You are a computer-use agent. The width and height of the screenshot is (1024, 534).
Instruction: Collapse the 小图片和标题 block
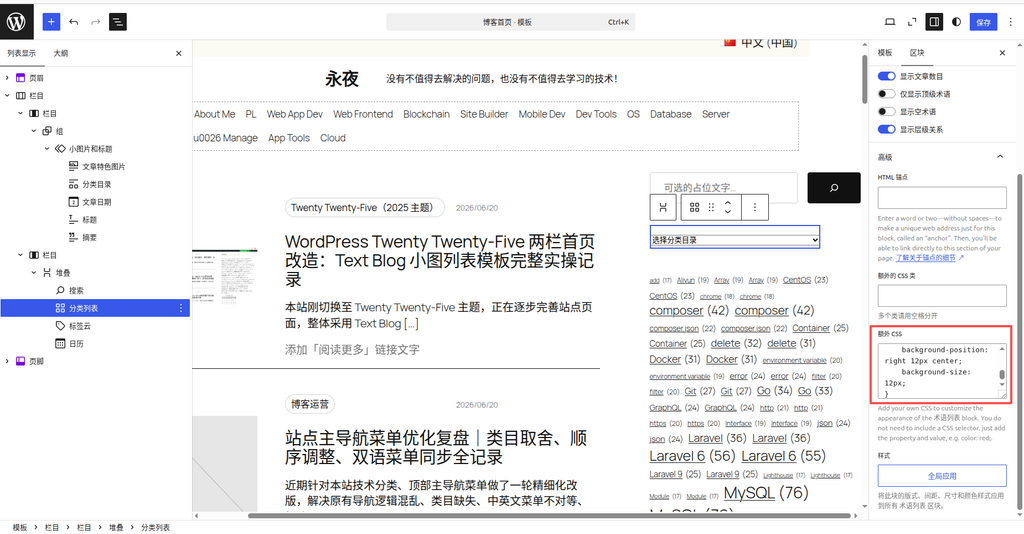coord(47,149)
